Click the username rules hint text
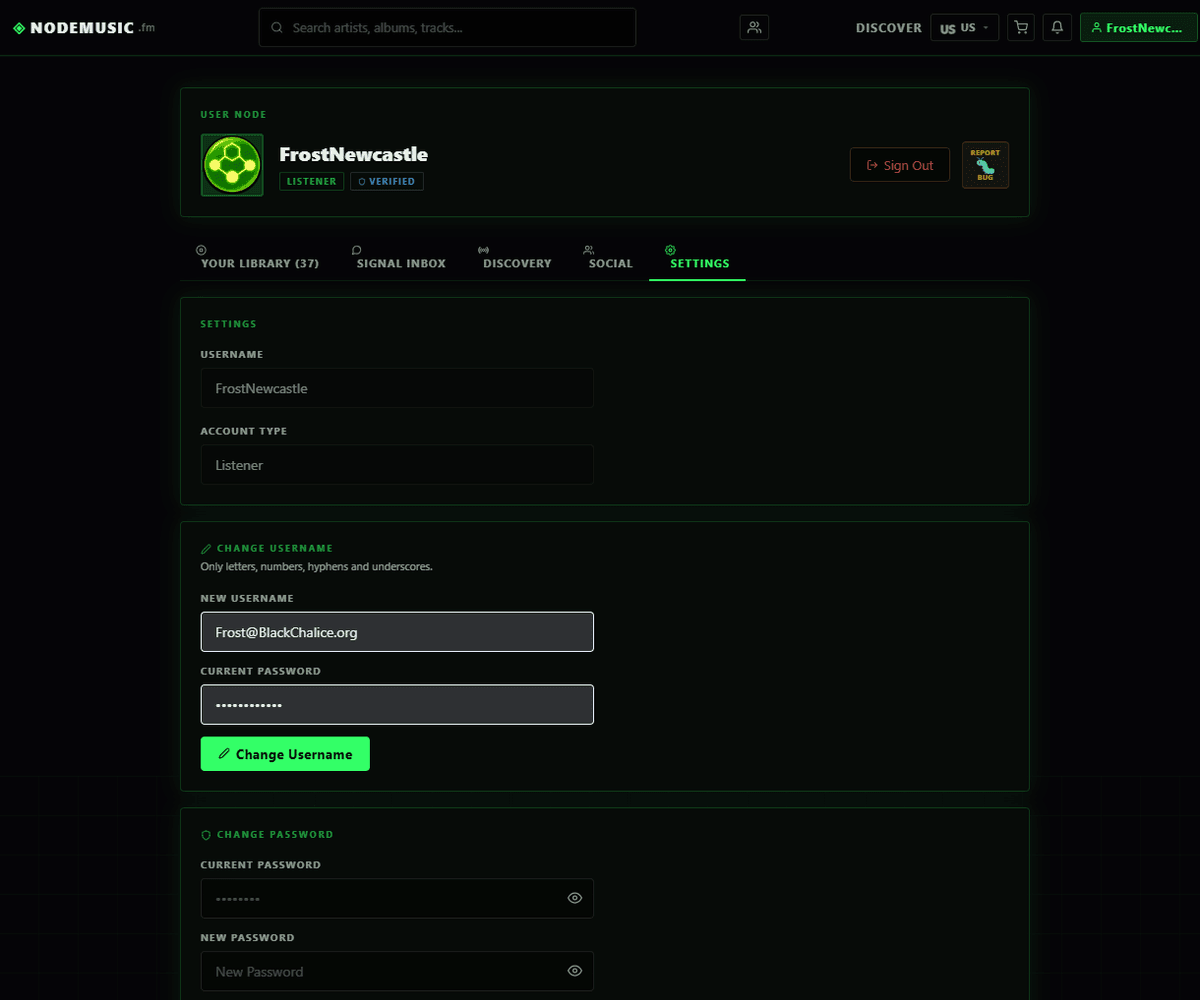This screenshot has width=1200, height=1000. 317,567
